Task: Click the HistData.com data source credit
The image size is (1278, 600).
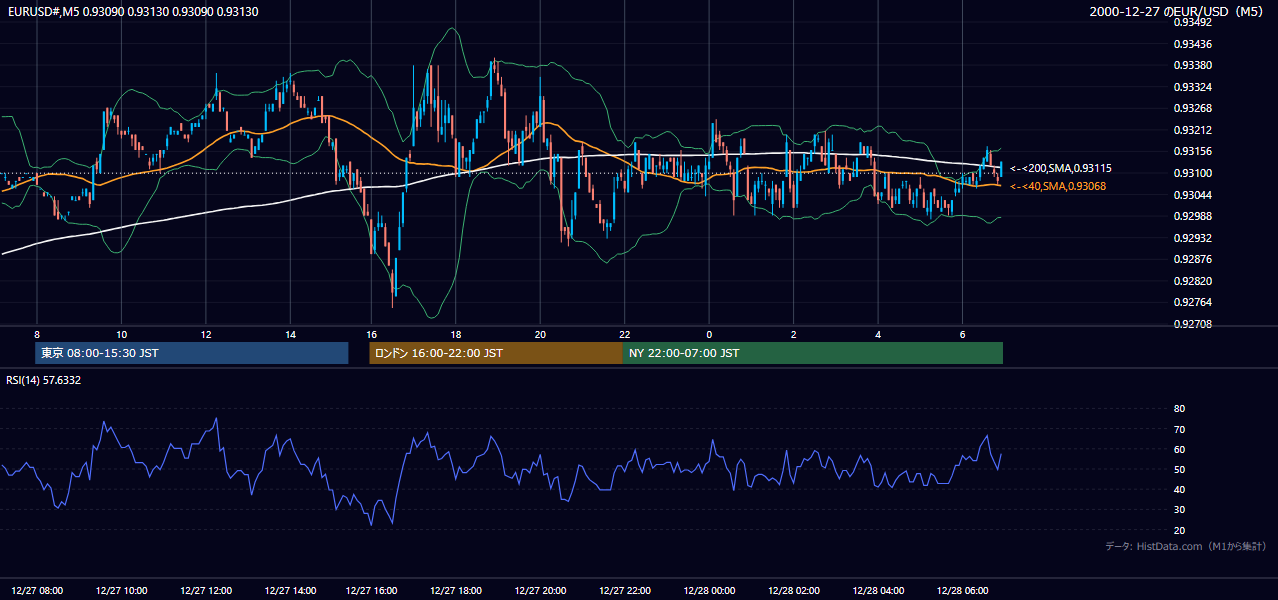Action: tap(1186, 546)
